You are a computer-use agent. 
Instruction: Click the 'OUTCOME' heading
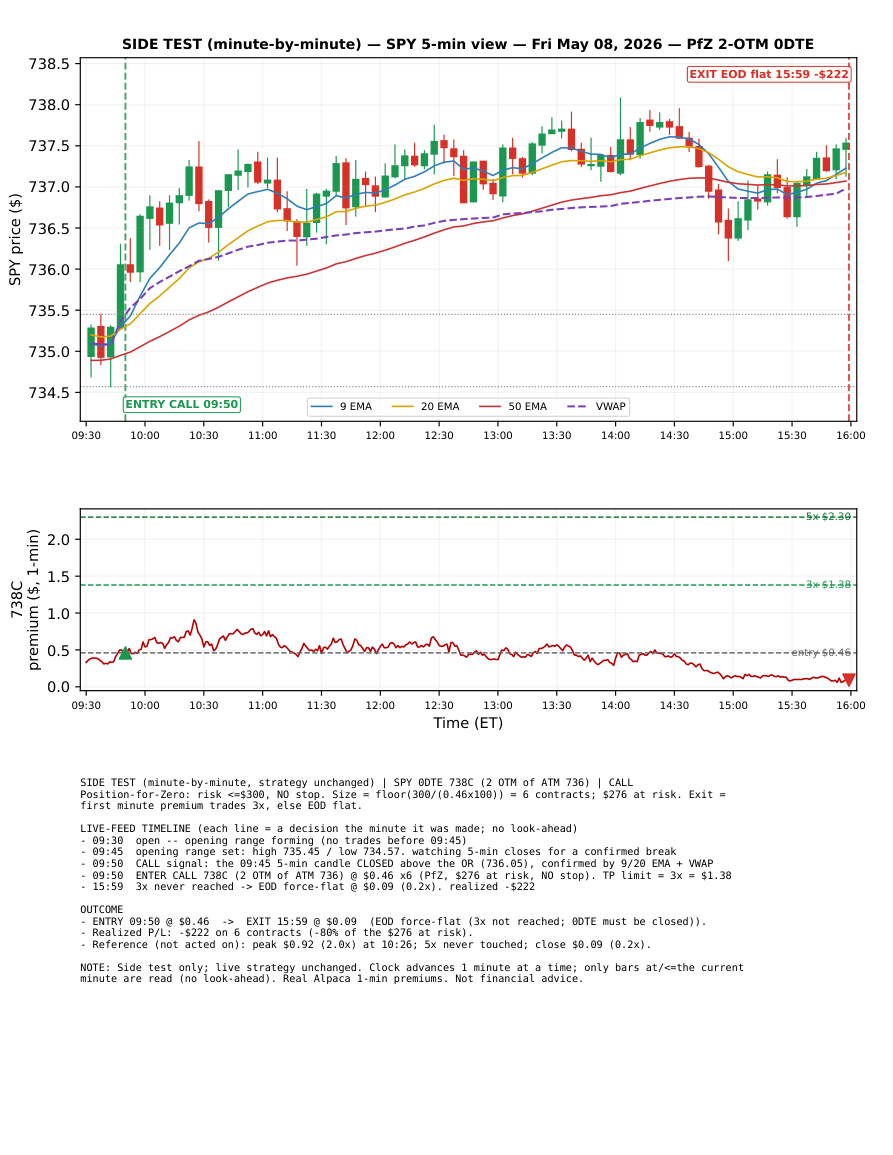pos(102,910)
